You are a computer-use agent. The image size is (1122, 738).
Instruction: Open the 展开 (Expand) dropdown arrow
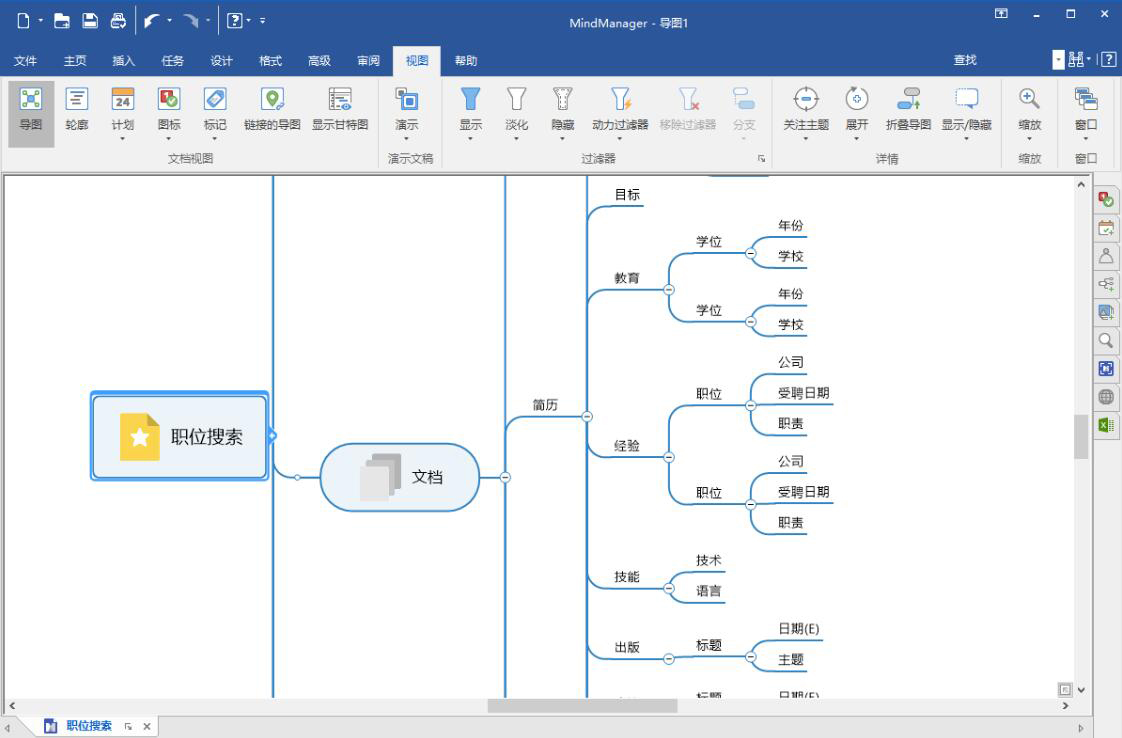[855, 138]
